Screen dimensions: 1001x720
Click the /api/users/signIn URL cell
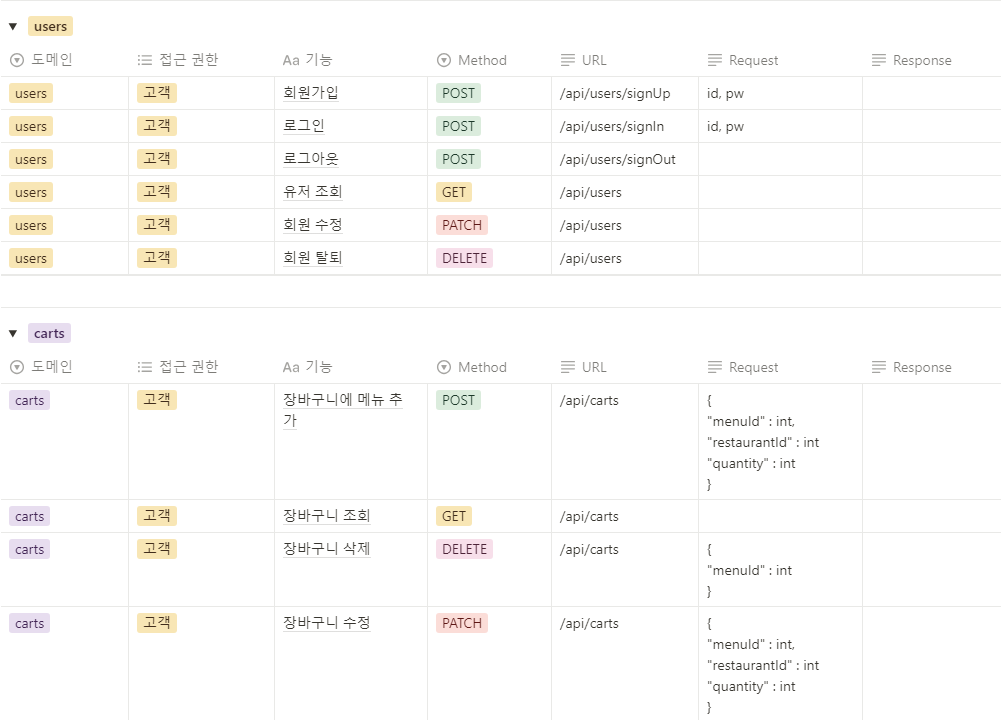pyautogui.click(x=625, y=126)
